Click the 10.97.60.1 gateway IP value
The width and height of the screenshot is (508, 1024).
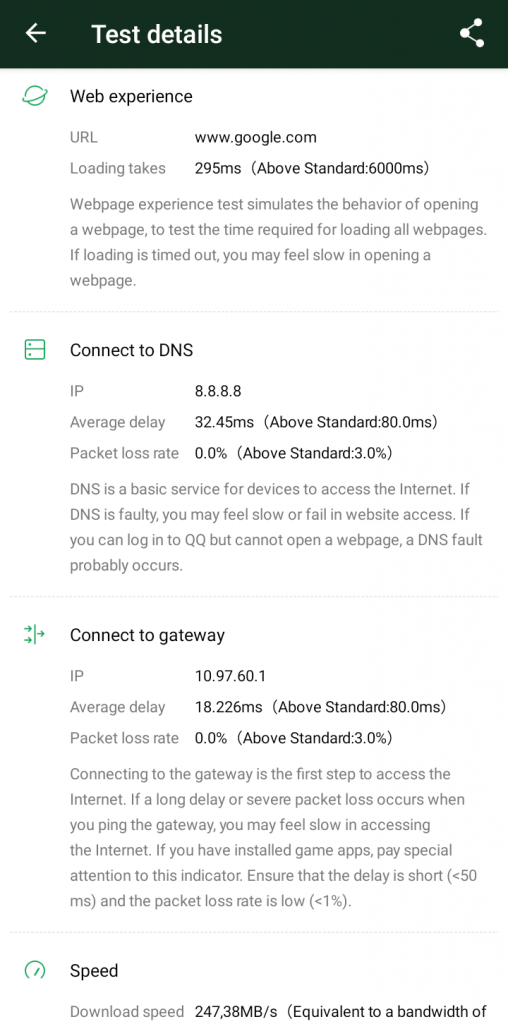(230, 676)
